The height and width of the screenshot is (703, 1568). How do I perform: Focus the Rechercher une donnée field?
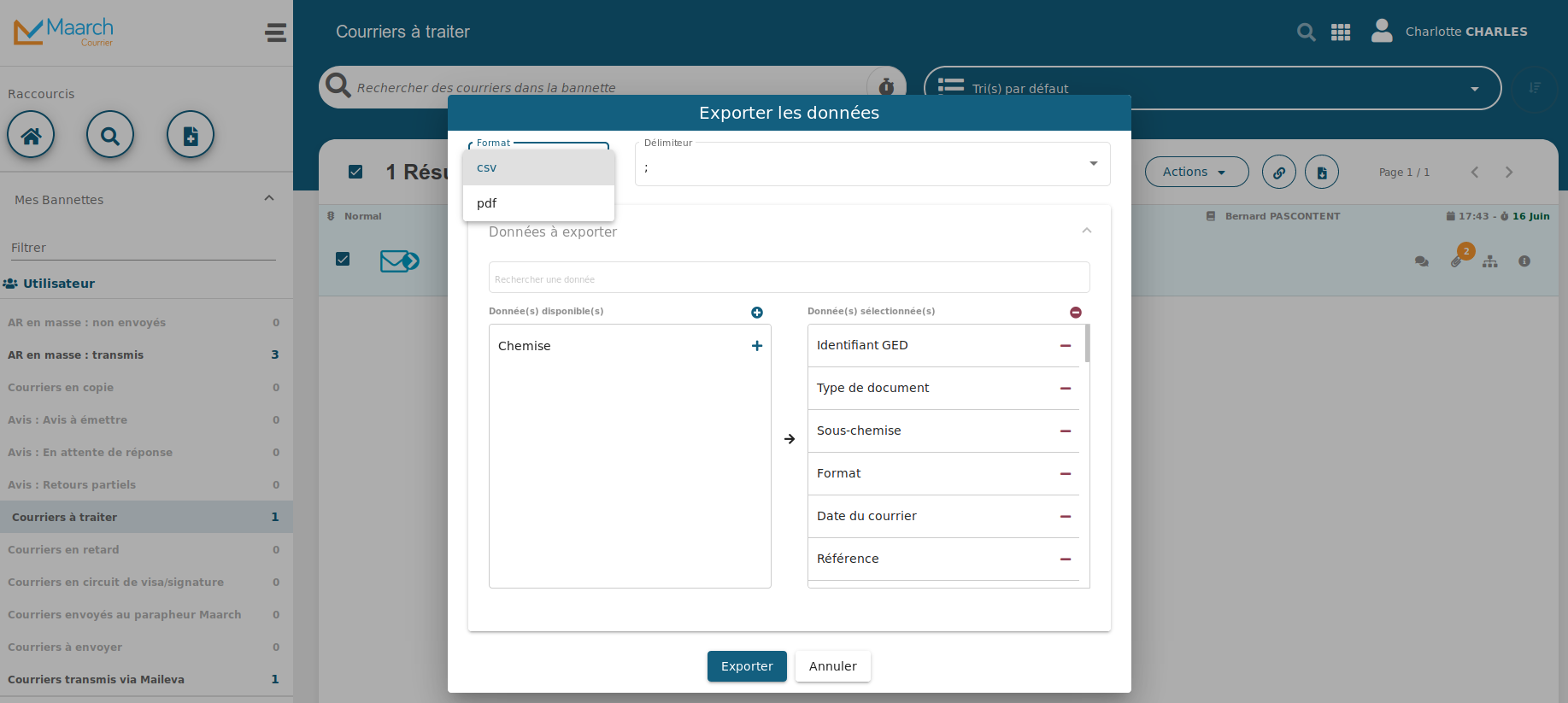coord(789,278)
